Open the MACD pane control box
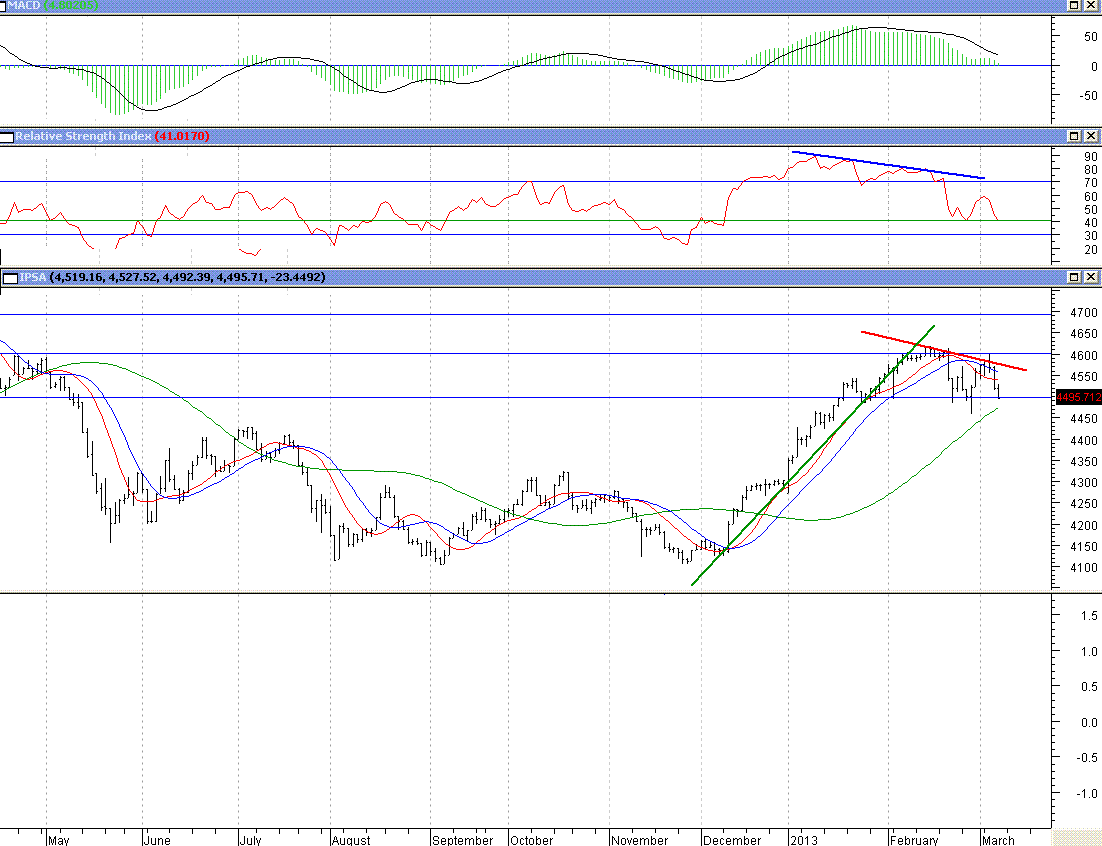 6,6
